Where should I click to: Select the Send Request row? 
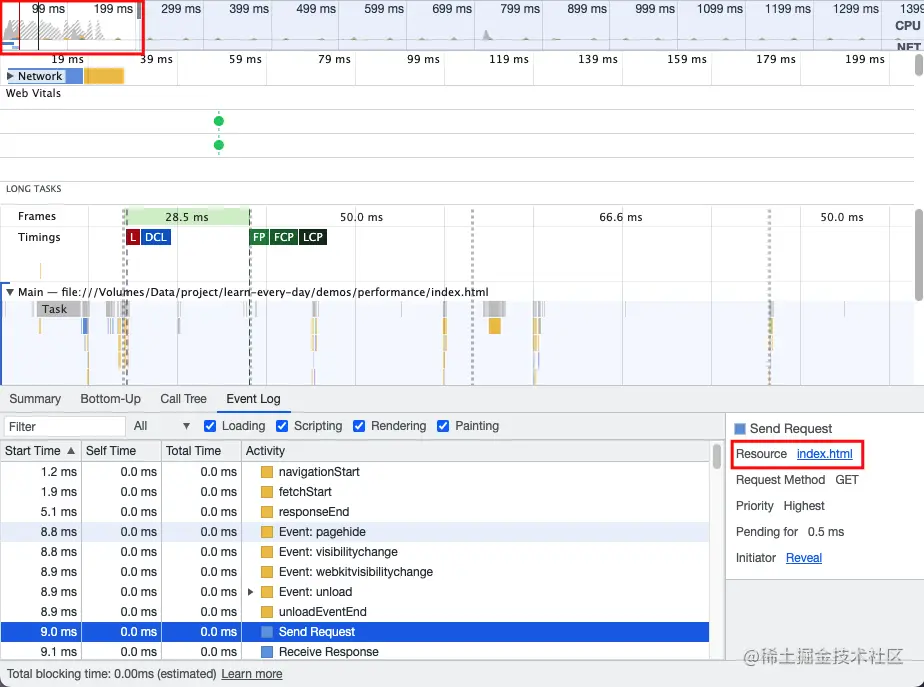coord(355,632)
